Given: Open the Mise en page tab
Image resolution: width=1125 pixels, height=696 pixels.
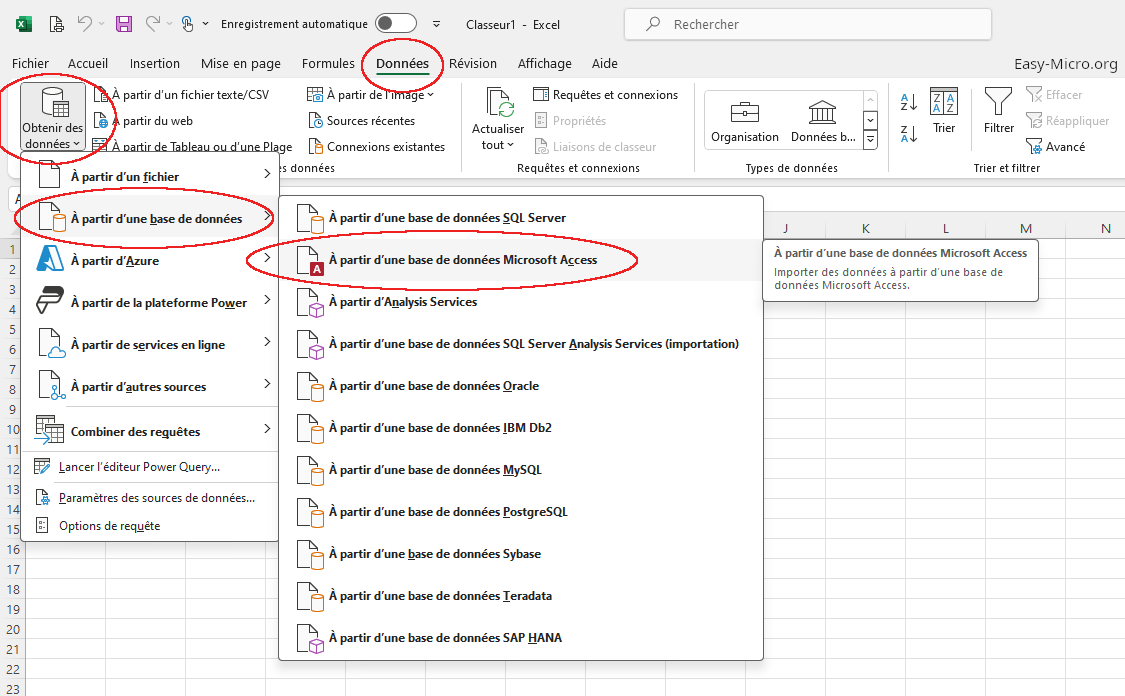Looking at the screenshot, I should click(x=241, y=63).
